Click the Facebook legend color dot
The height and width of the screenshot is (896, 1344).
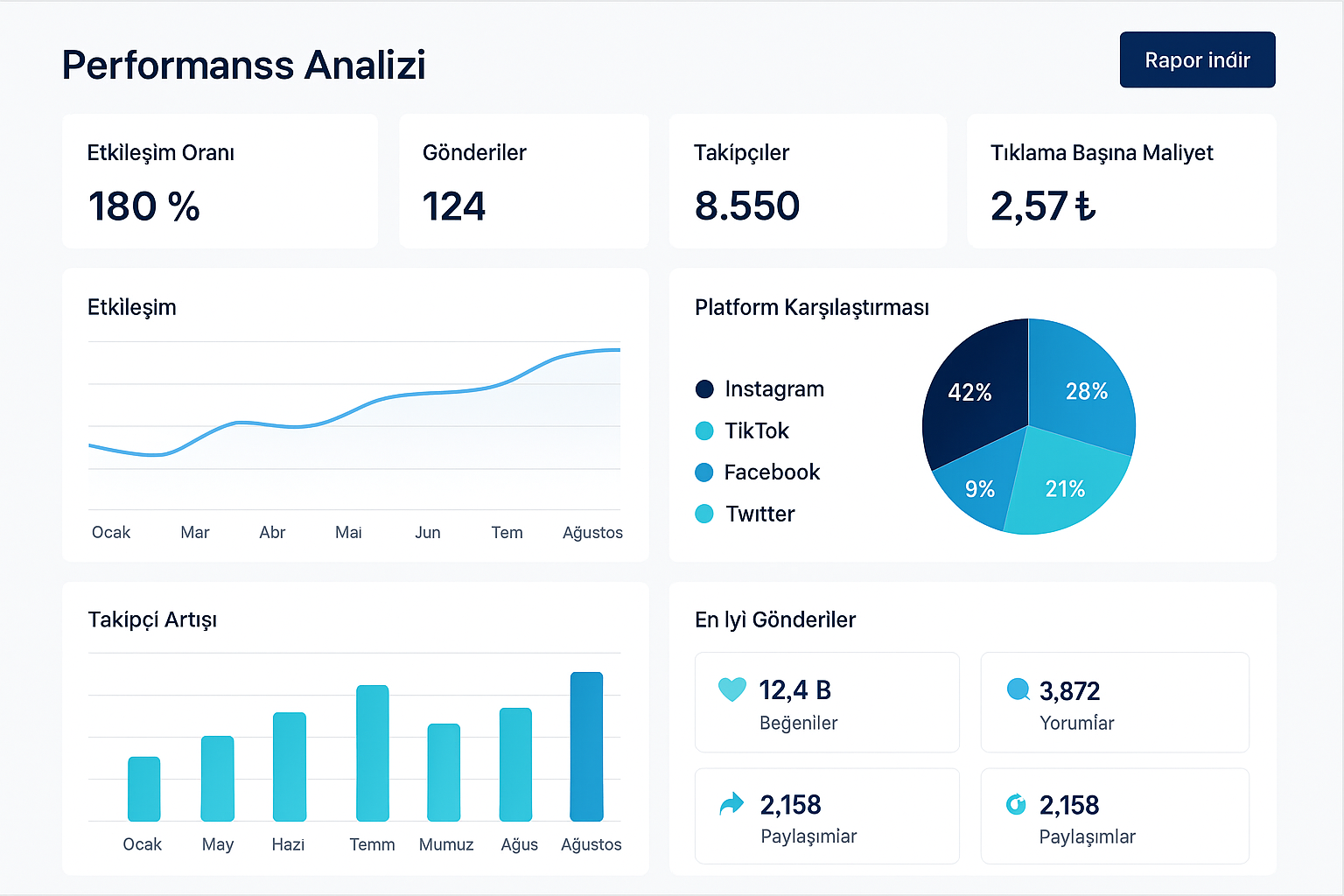(x=704, y=472)
